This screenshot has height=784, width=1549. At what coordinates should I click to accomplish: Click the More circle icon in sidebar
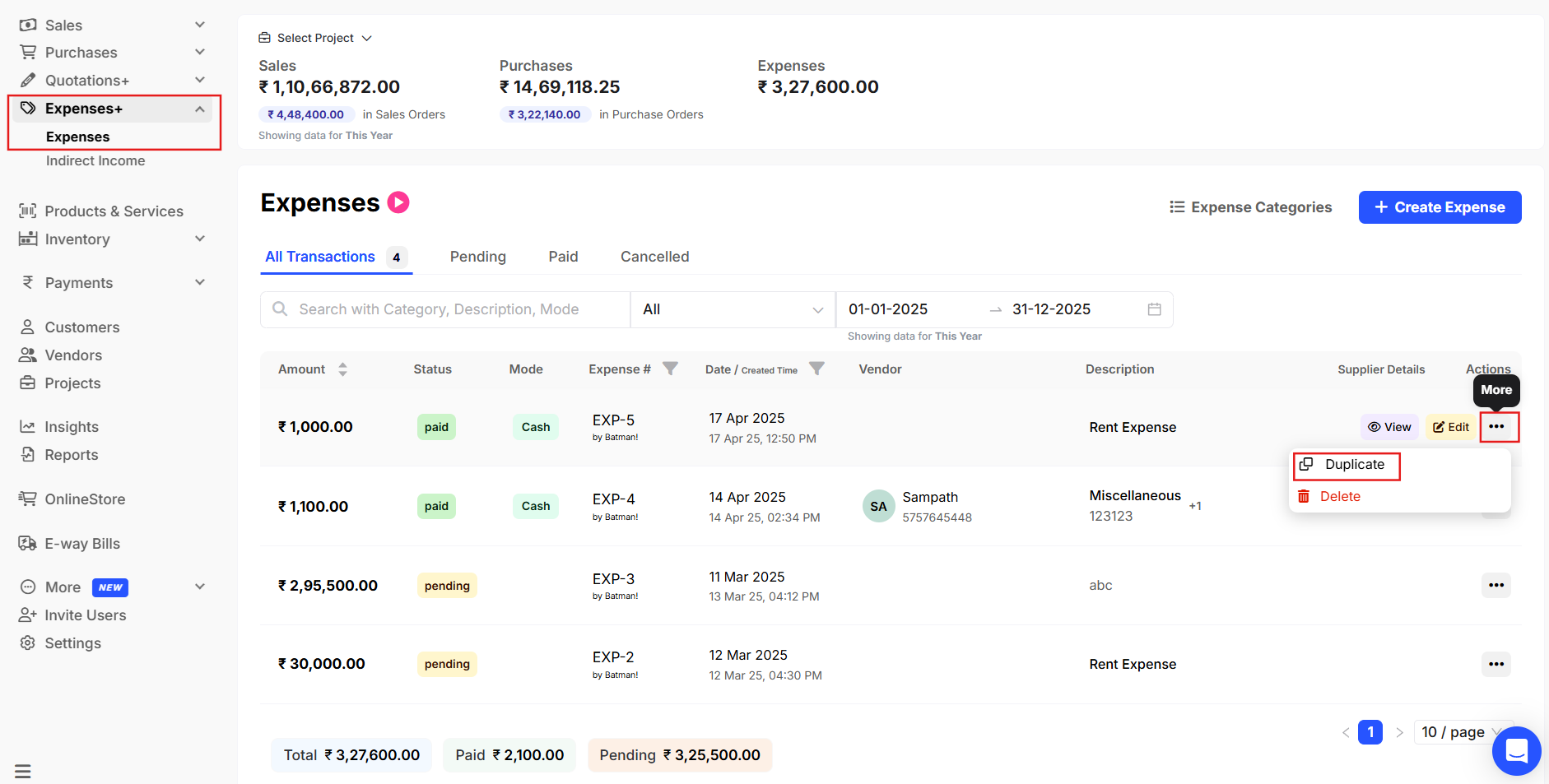(x=28, y=587)
